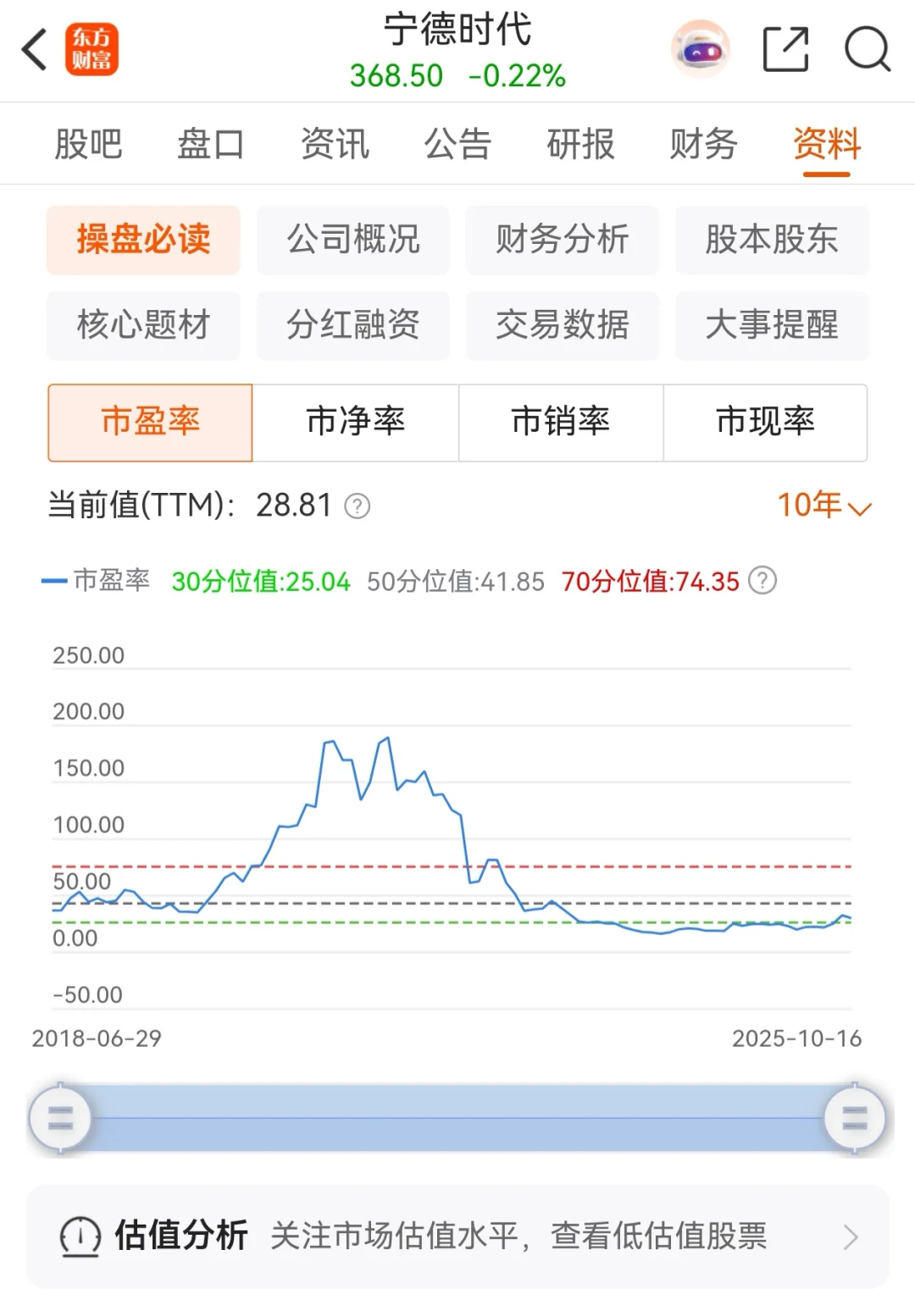Tap the help icon beside 当前值(TTM)

358,506
